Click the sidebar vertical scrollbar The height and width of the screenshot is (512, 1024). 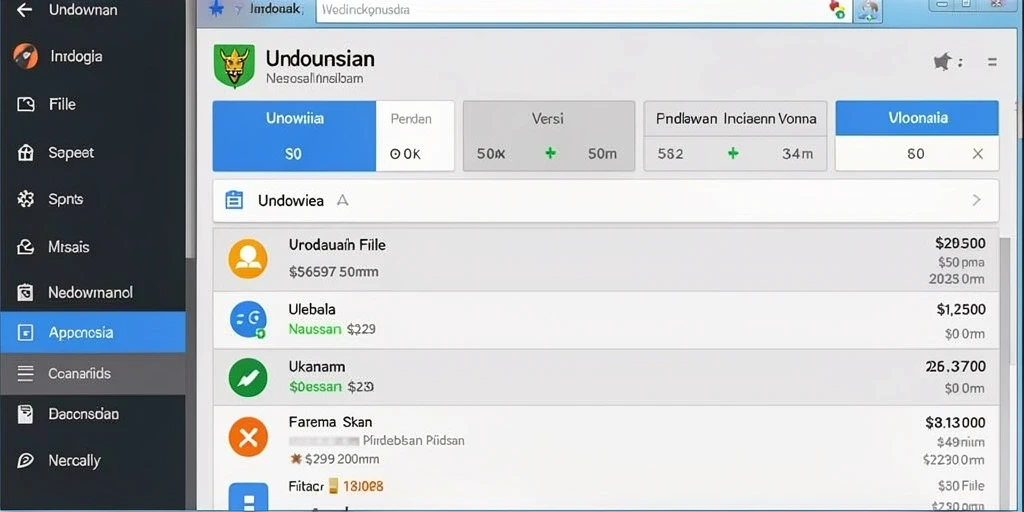pyautogui.click(x=191, y=131)
